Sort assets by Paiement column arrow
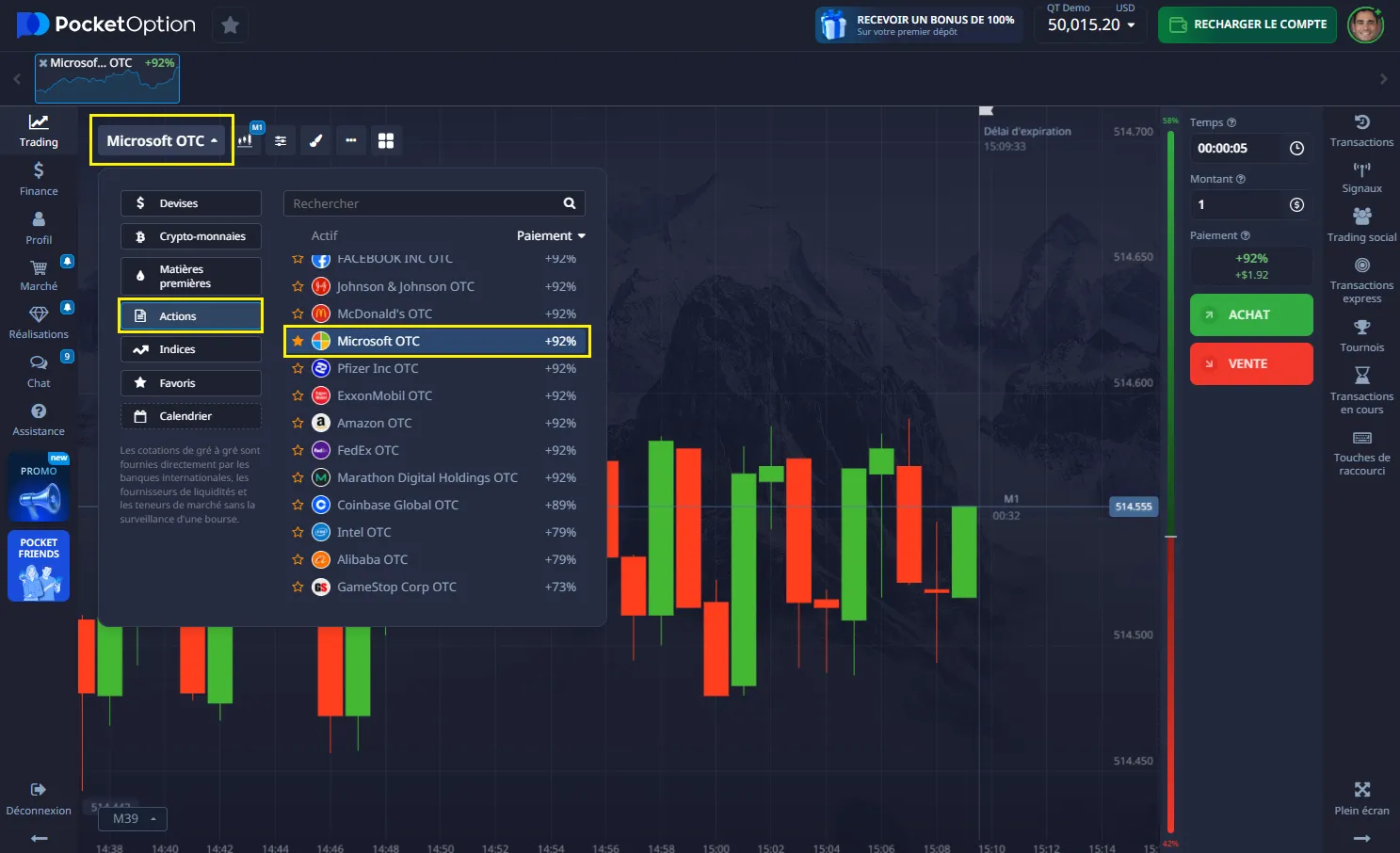Image resolution: width=1400 pixels, height=853 pixels. pyautogui.click(x=581, y=235)
